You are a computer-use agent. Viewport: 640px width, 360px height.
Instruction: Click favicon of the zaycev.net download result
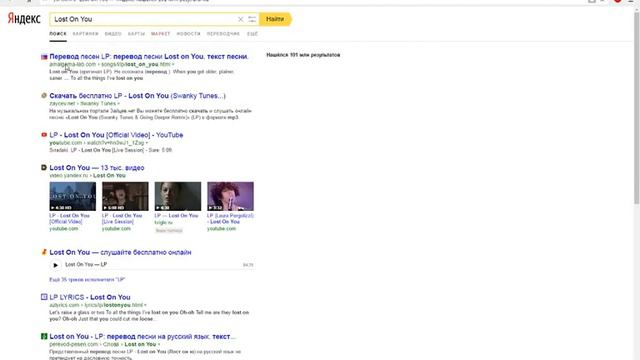(44, 96)
